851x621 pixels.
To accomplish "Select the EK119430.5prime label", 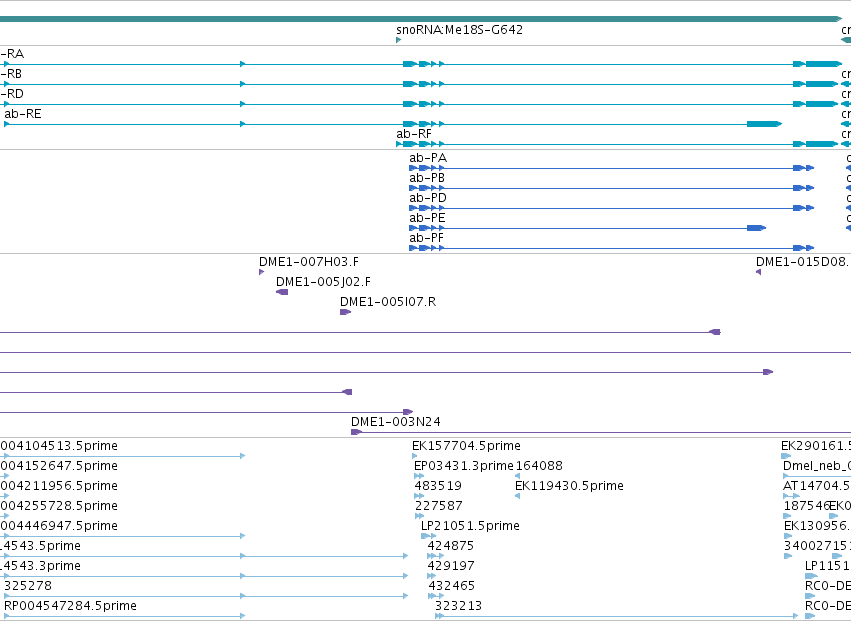I will 569,486.
